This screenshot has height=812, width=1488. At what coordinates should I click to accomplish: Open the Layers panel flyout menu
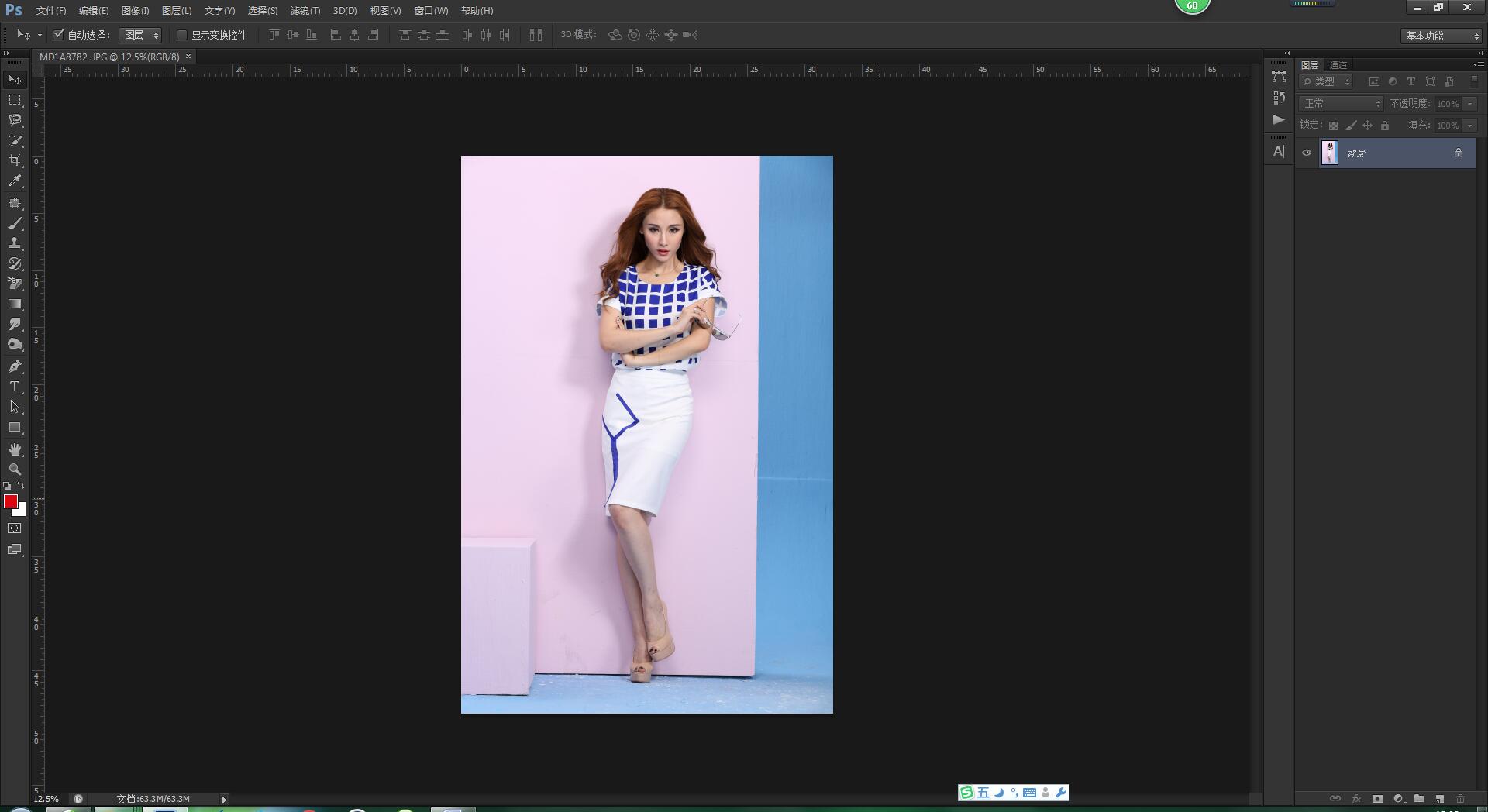point(1479,64)
